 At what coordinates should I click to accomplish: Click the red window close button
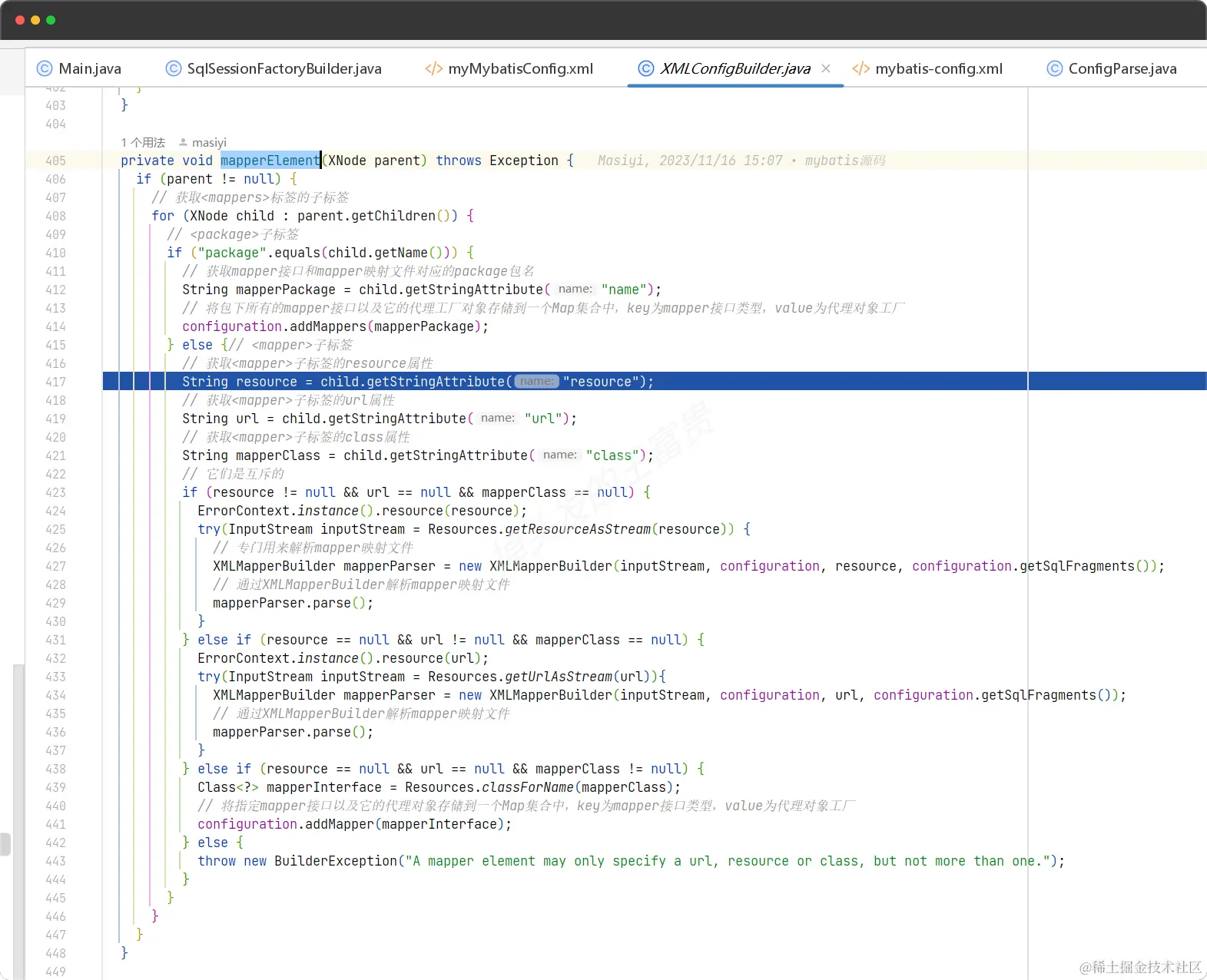[20, 20]
